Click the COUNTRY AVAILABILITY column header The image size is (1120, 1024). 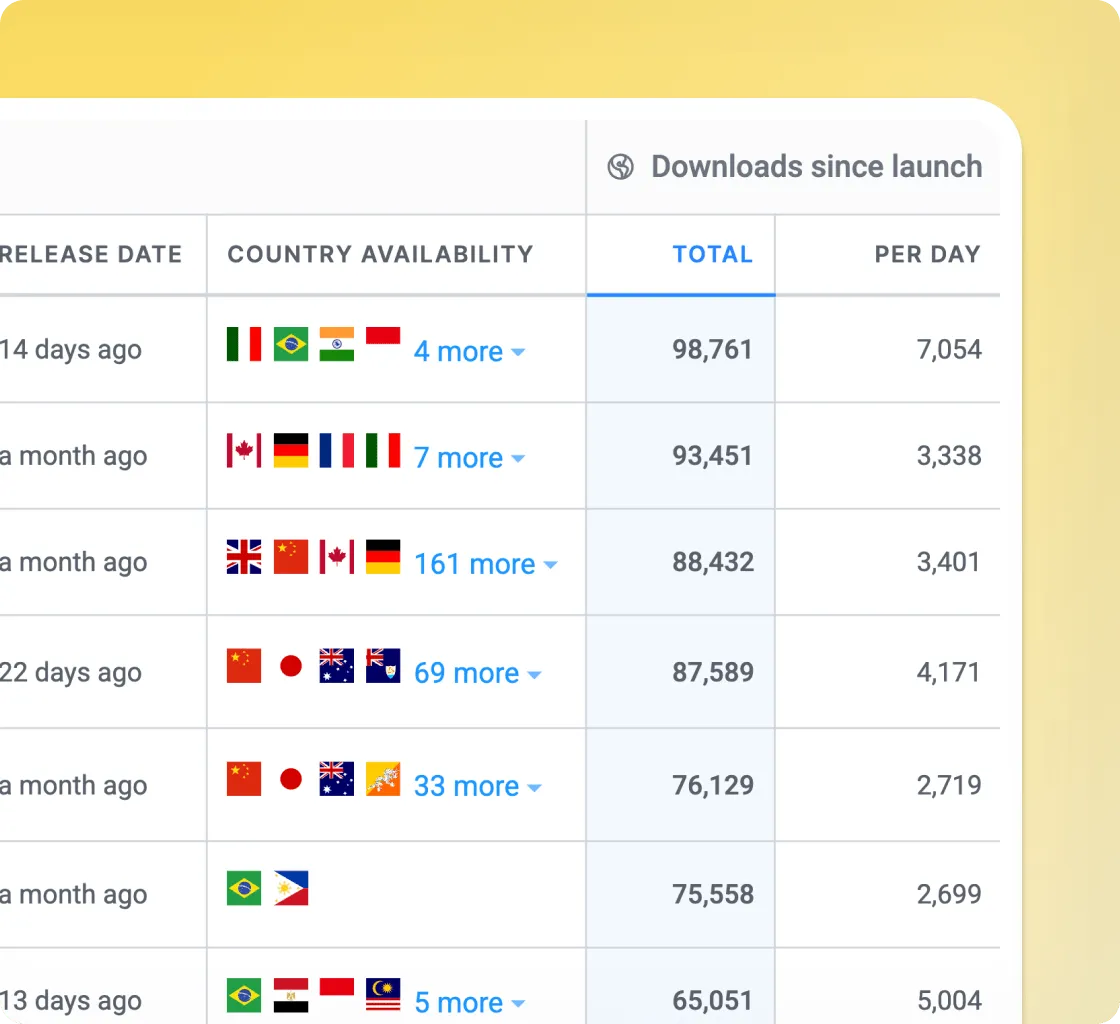(x=380, y=254)
